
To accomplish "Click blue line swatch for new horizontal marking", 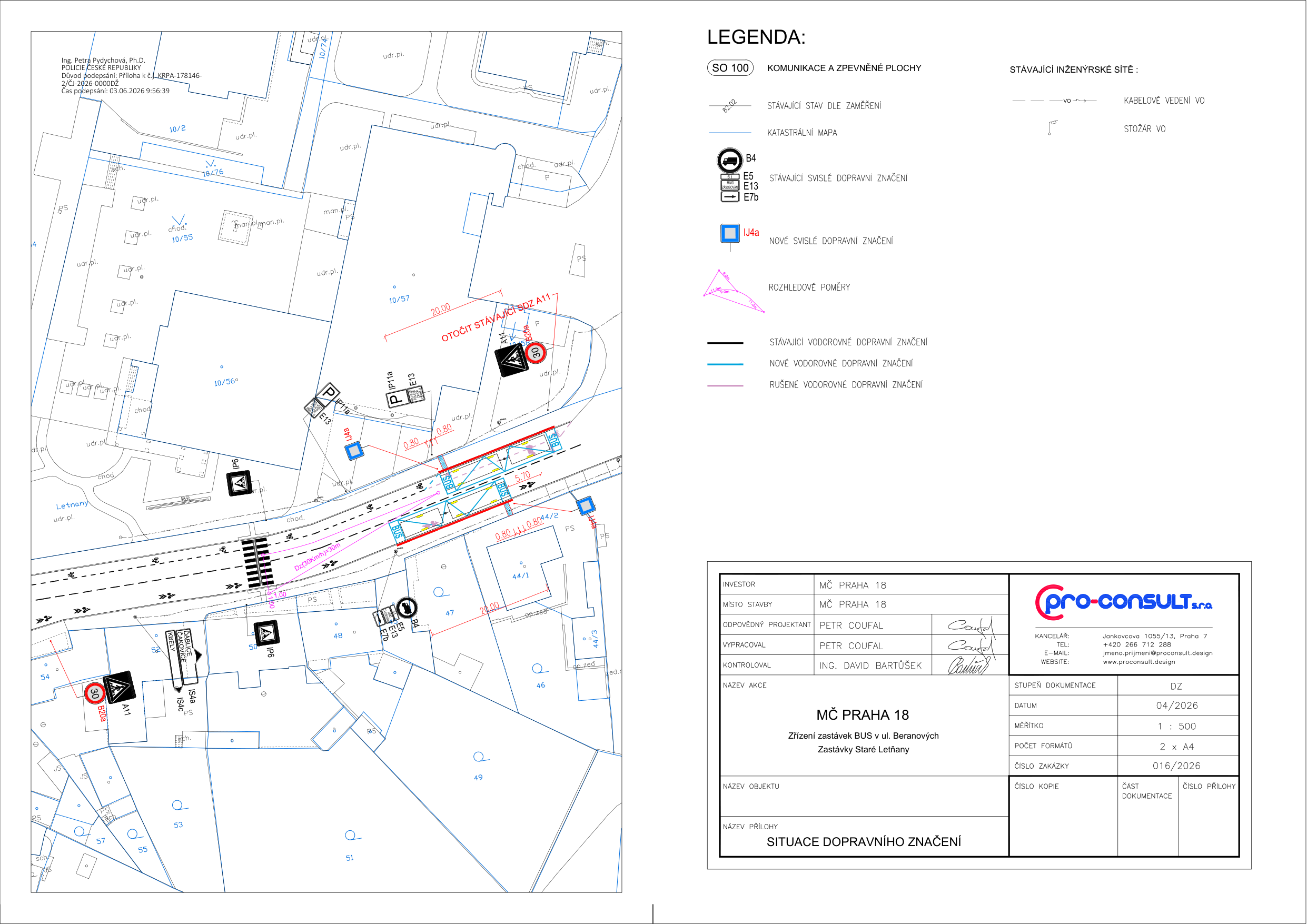I will 725,364.
